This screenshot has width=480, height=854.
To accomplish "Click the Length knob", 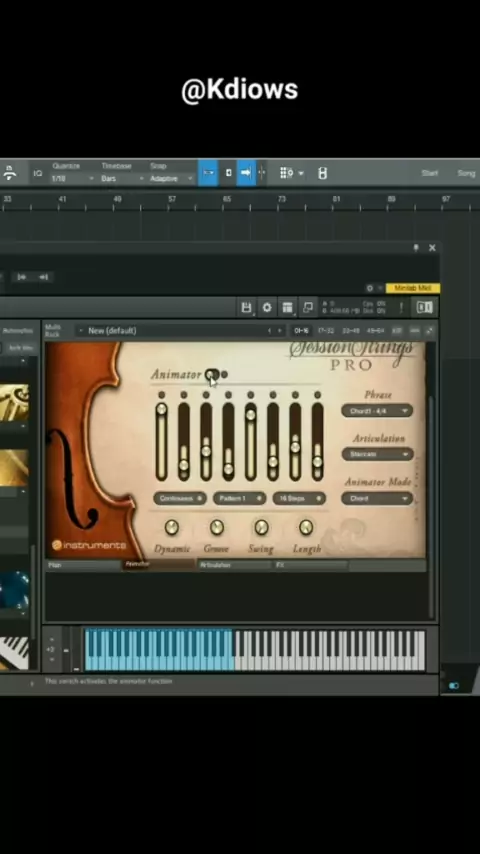I will click(x=306, y=527).
